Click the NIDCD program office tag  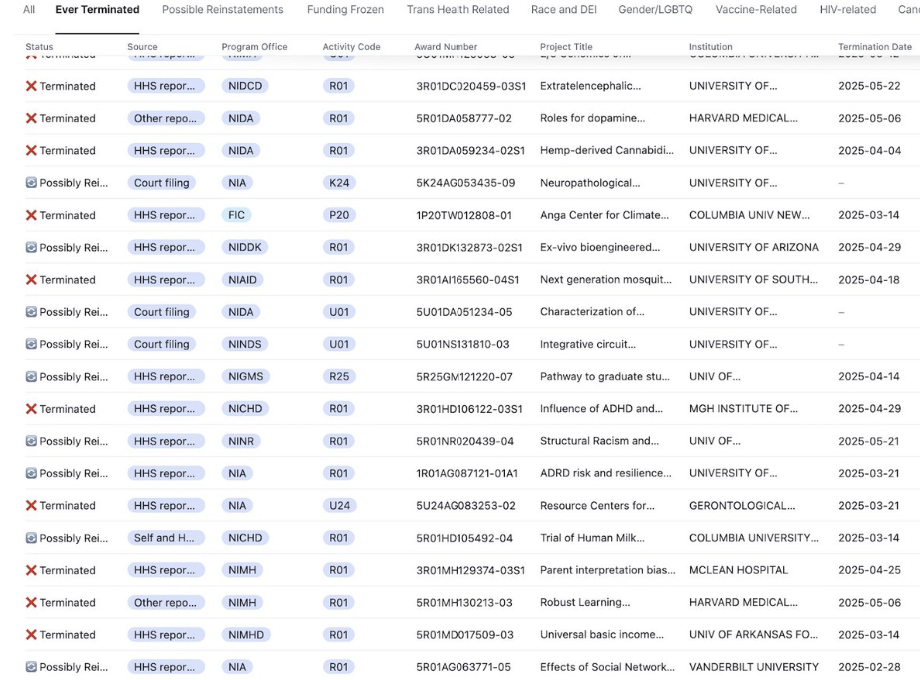(x=245, y=86)
